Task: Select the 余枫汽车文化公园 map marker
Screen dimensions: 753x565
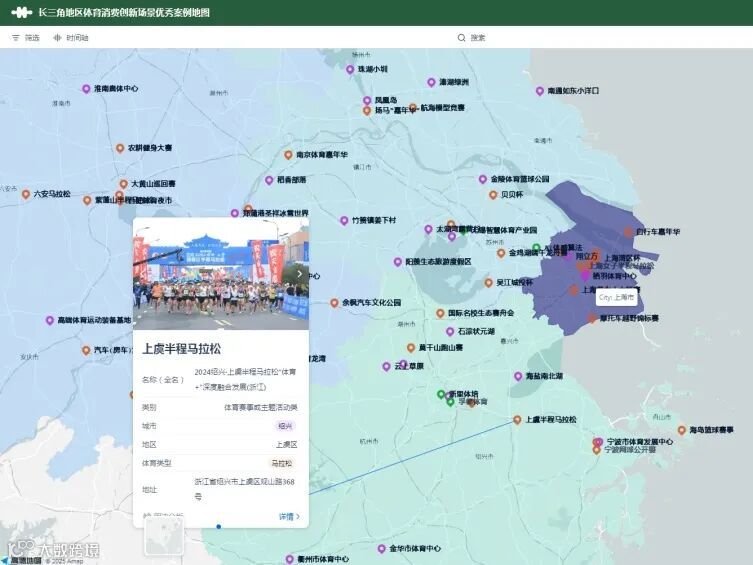Action: pos(334,303)
